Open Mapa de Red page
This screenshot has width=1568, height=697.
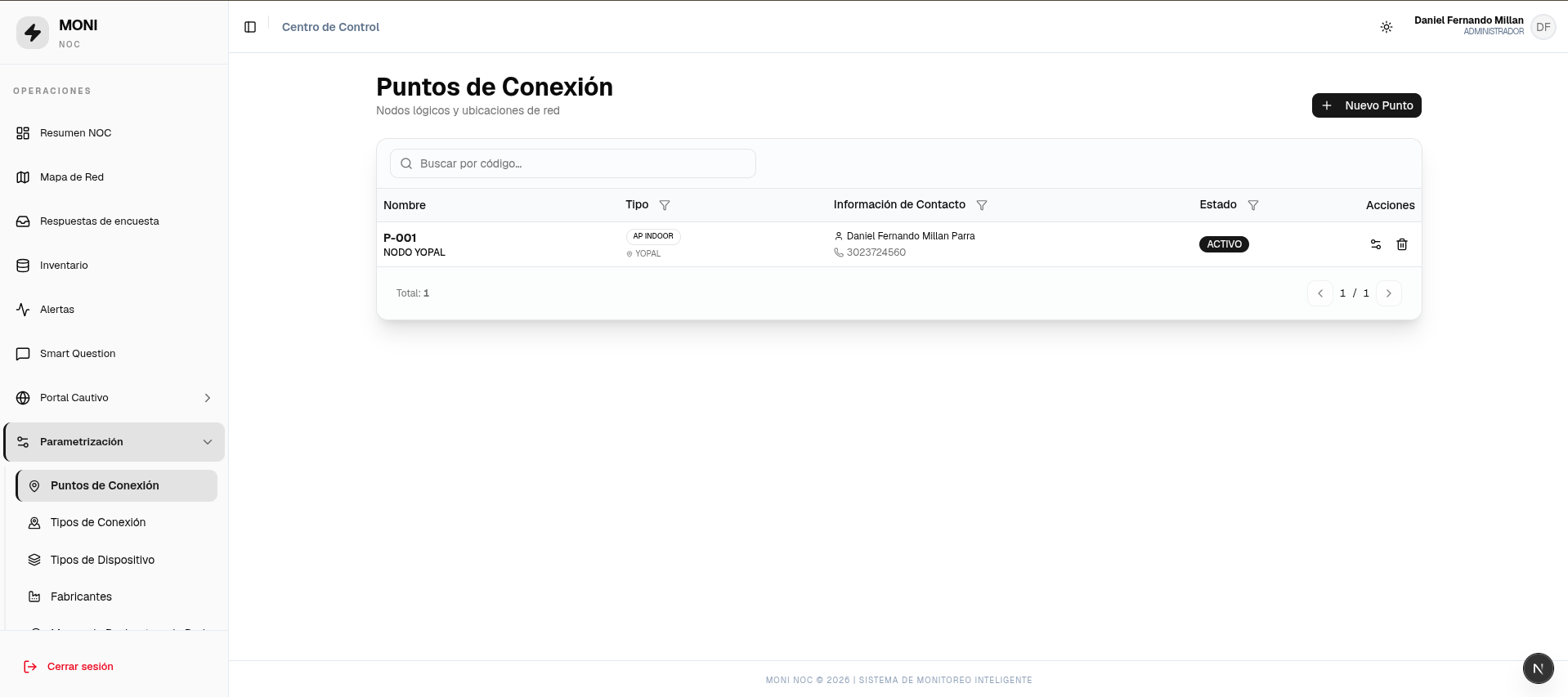(114, 177)
